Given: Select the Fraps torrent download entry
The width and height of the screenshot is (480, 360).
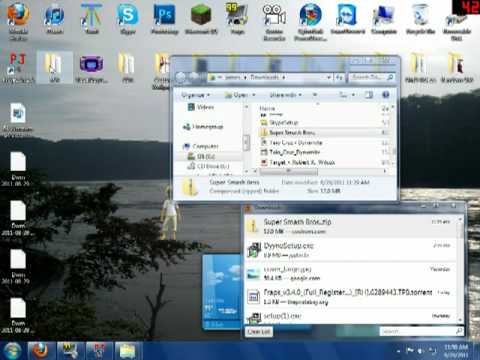Looking at the screenshot, I should pos(351,297).
